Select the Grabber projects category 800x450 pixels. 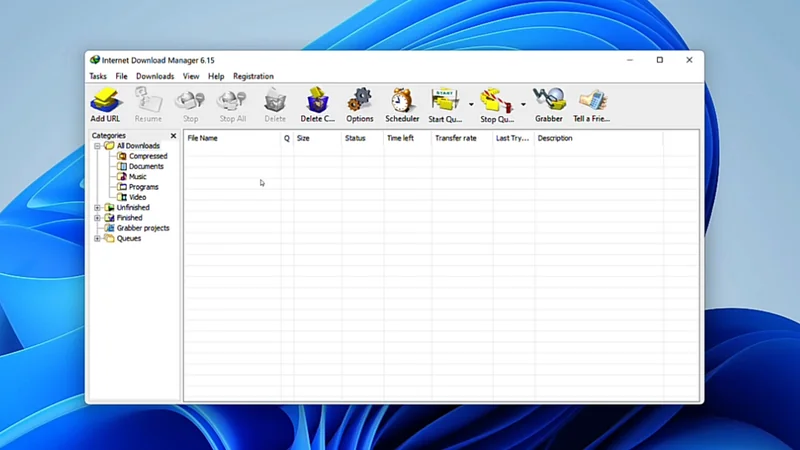pyautogui.click(x=142, y=228)
